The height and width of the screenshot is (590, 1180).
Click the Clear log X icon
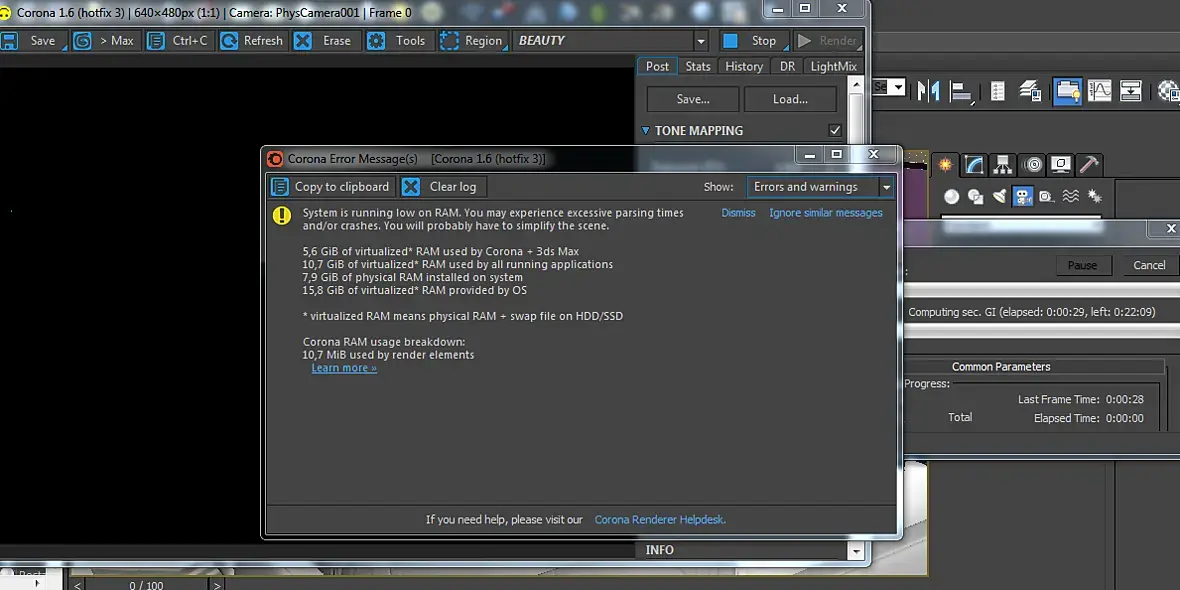click(x=411, y=187)
